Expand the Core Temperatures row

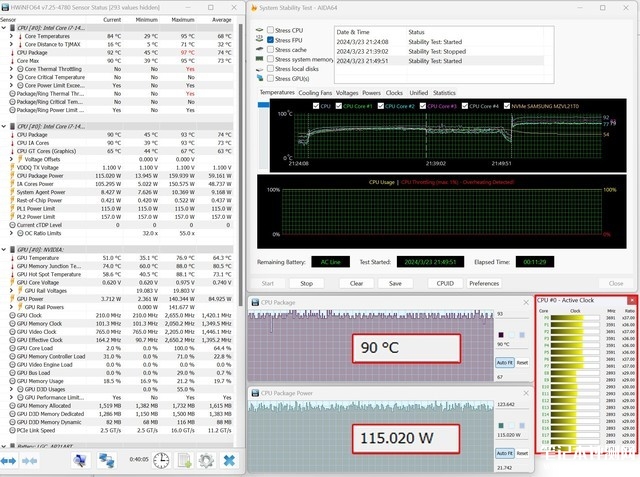point(11,36)
